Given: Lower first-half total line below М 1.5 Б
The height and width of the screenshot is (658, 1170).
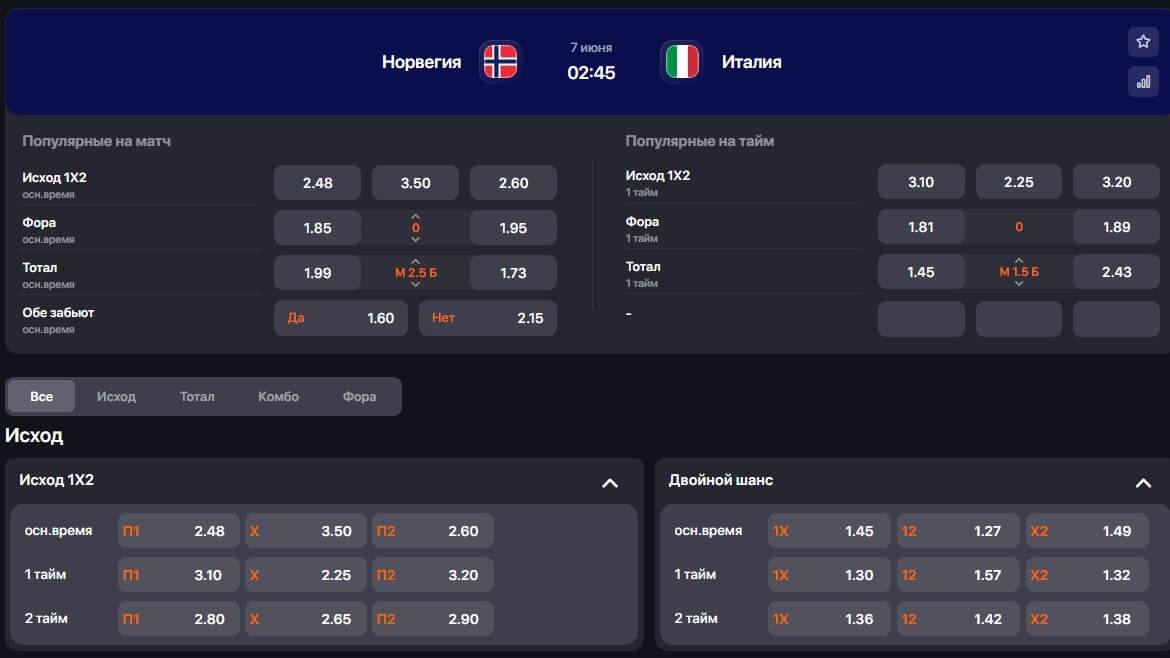Looking at the screenshot, I should pyautogui.click(x=1019, y=283).
